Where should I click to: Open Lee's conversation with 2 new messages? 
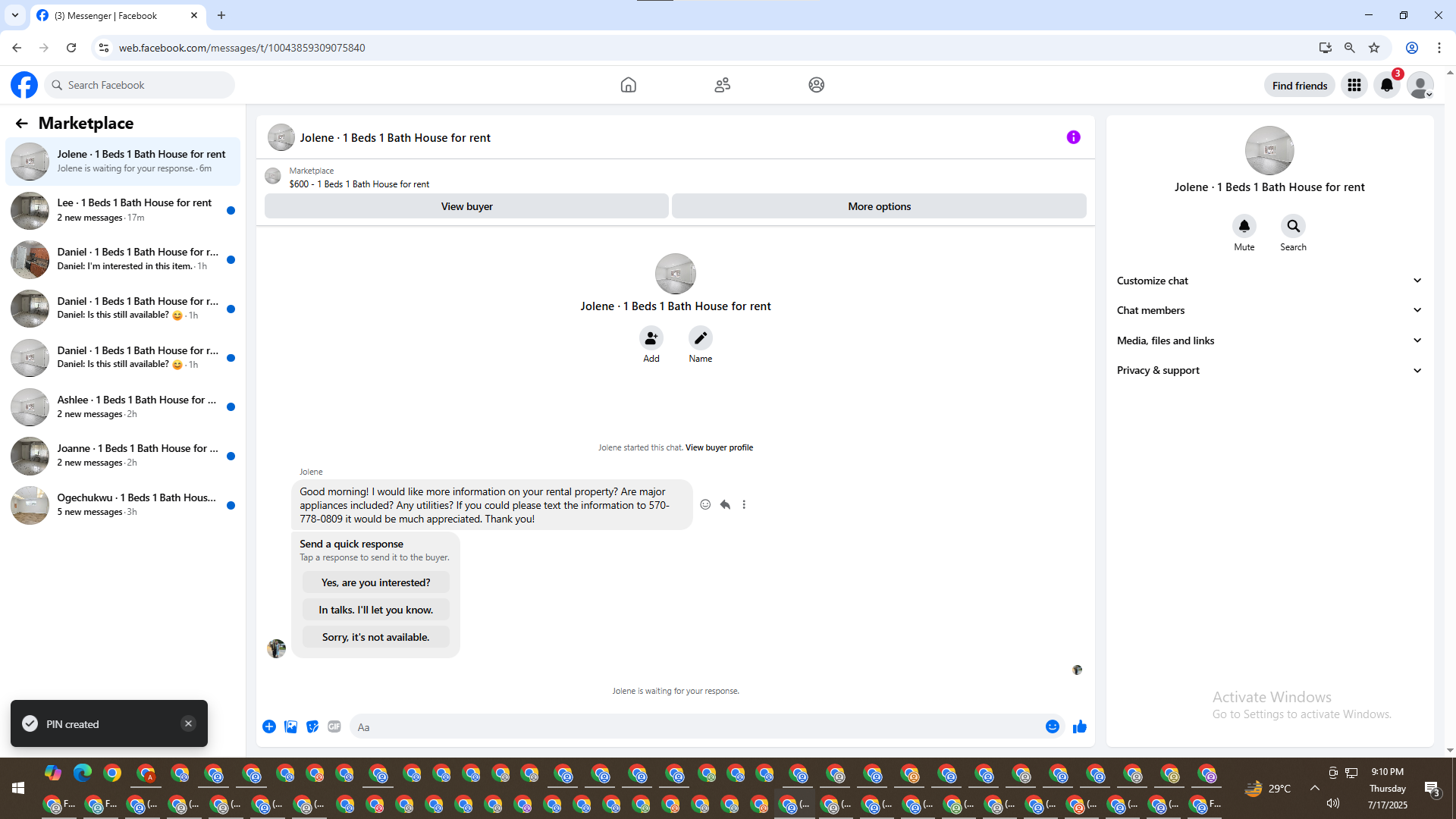point(123,210)
